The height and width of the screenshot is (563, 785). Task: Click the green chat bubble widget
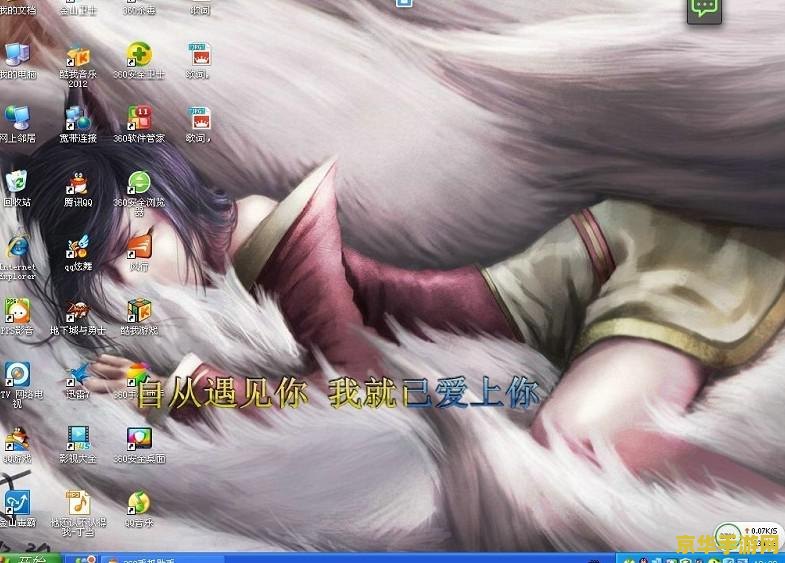point(704,8)
